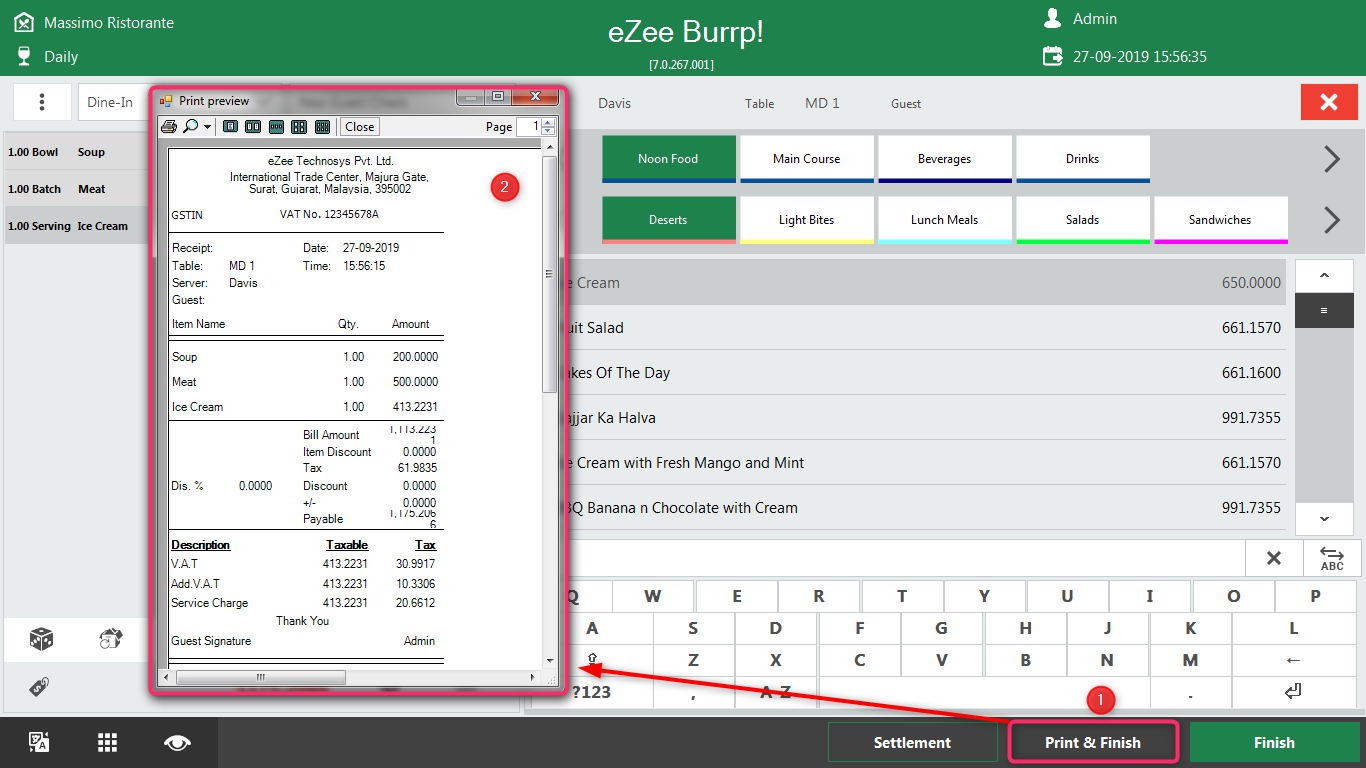Click the magnifier zoom icon in Print preview
The image size is (1366, 768).
[190, 127]
